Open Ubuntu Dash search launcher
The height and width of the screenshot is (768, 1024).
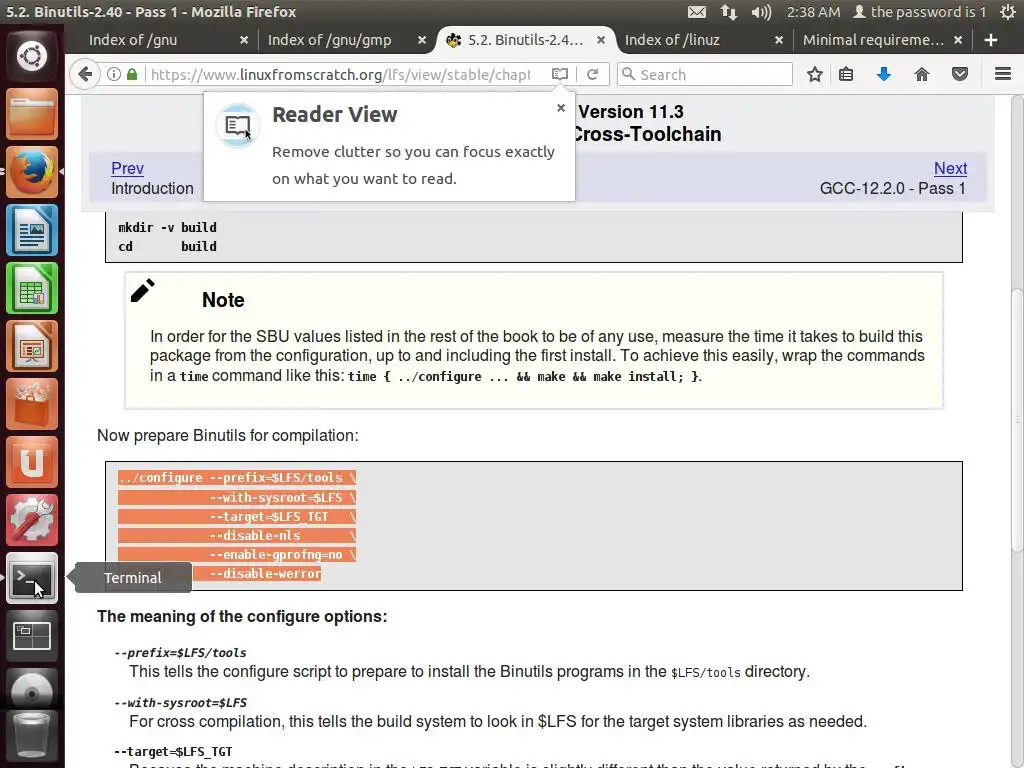[x=32, y=56]
